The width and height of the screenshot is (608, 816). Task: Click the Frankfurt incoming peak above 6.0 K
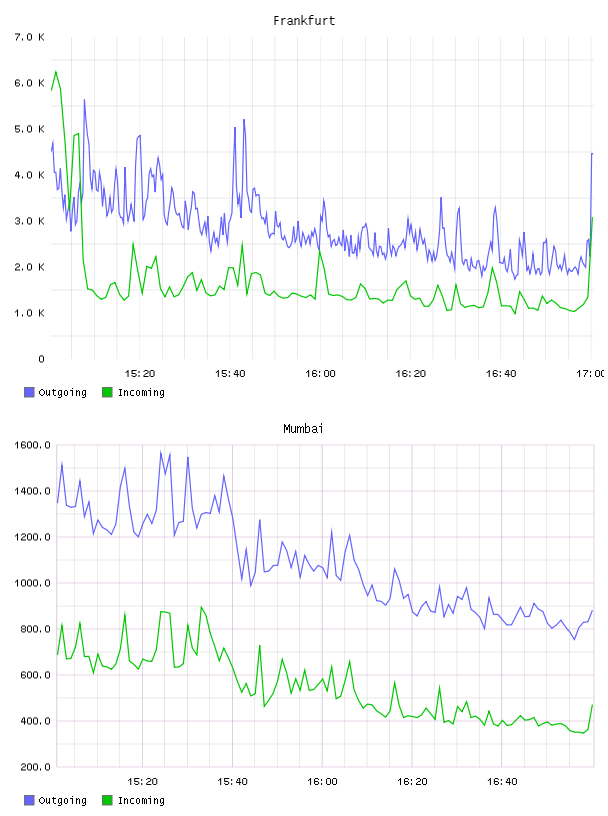(56, 72)
